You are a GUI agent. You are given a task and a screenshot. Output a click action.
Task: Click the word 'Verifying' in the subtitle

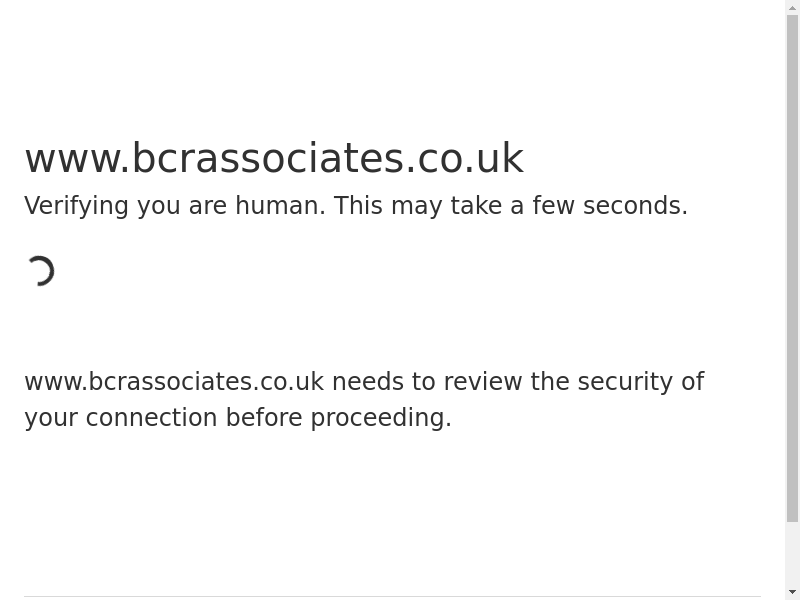coord(76,206)
